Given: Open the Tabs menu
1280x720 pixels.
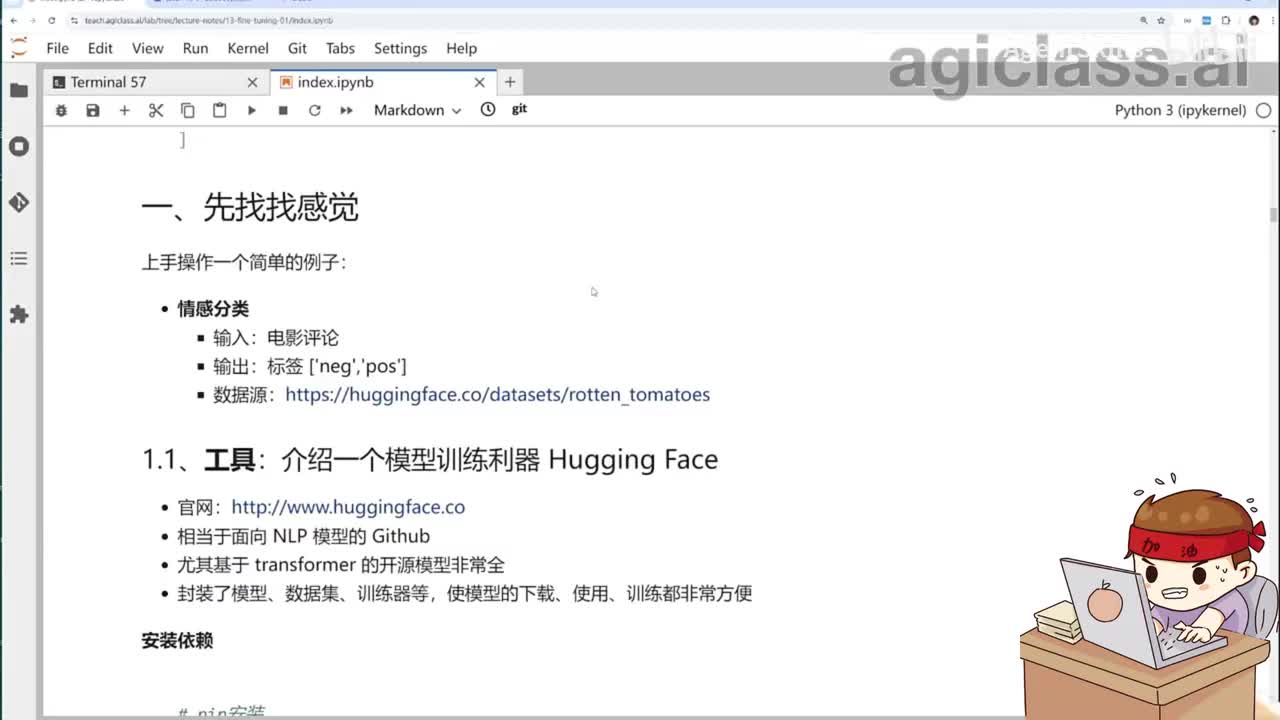Looking at the screenshot, I should tap(340, 48).
